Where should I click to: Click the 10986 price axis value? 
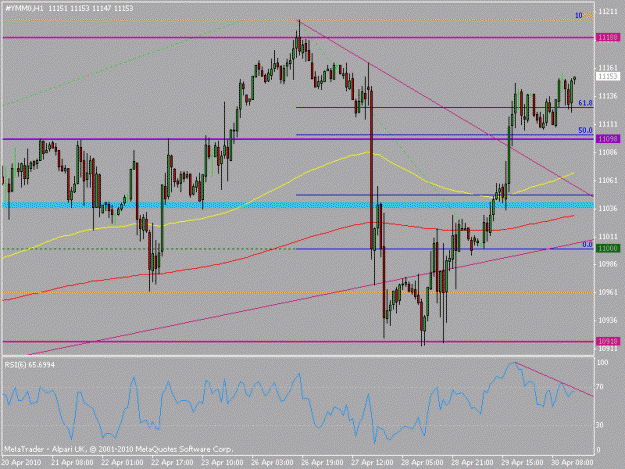[x=608, y=264]
